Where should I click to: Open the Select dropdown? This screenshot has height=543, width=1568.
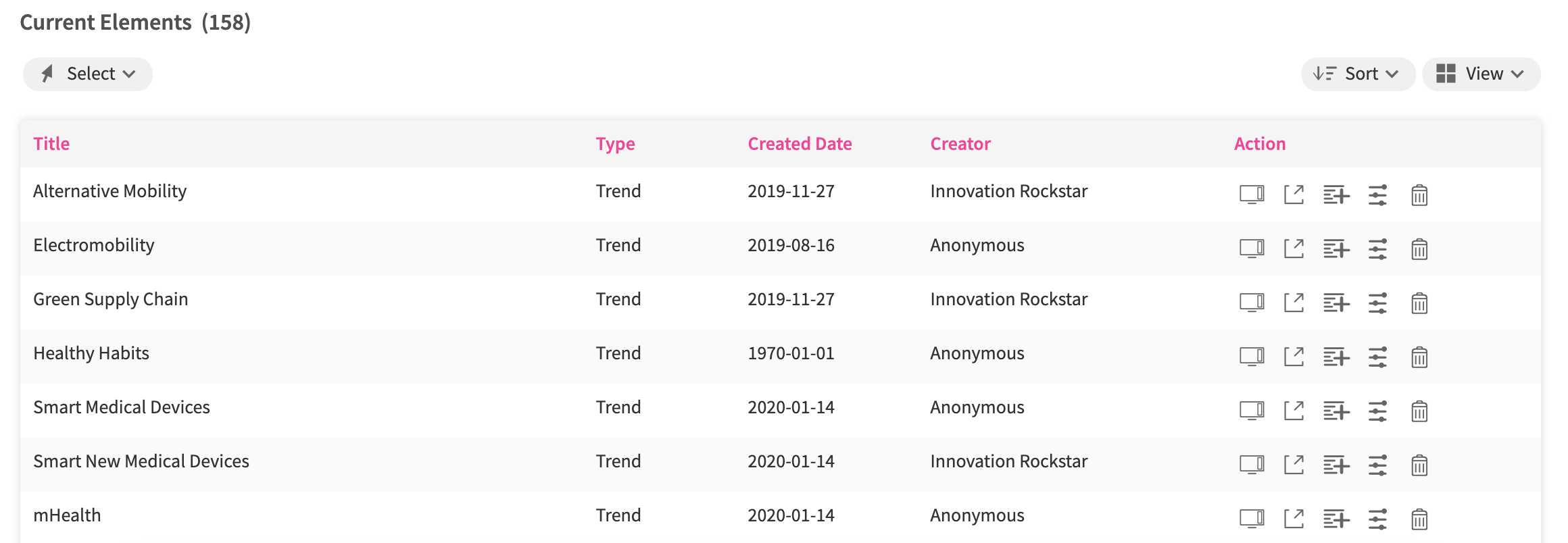pos(88,74)
